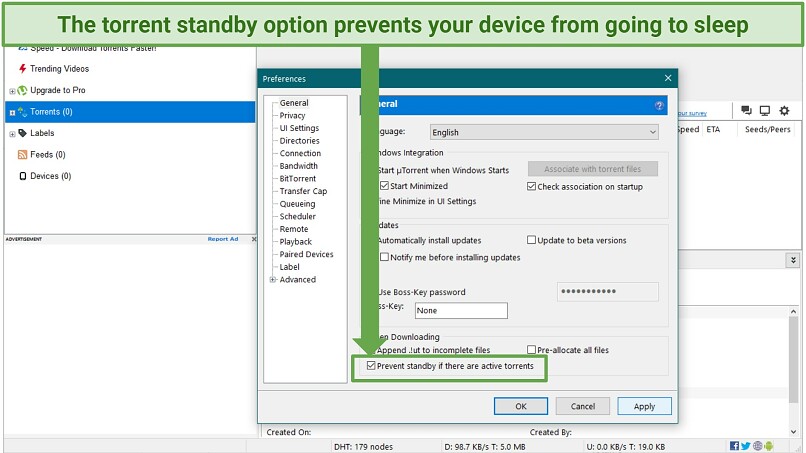Viewport: 806px width, 453px height.
Task: Click the download speed status D: 98.7 KB/s
Action: [x=485, y=447]
